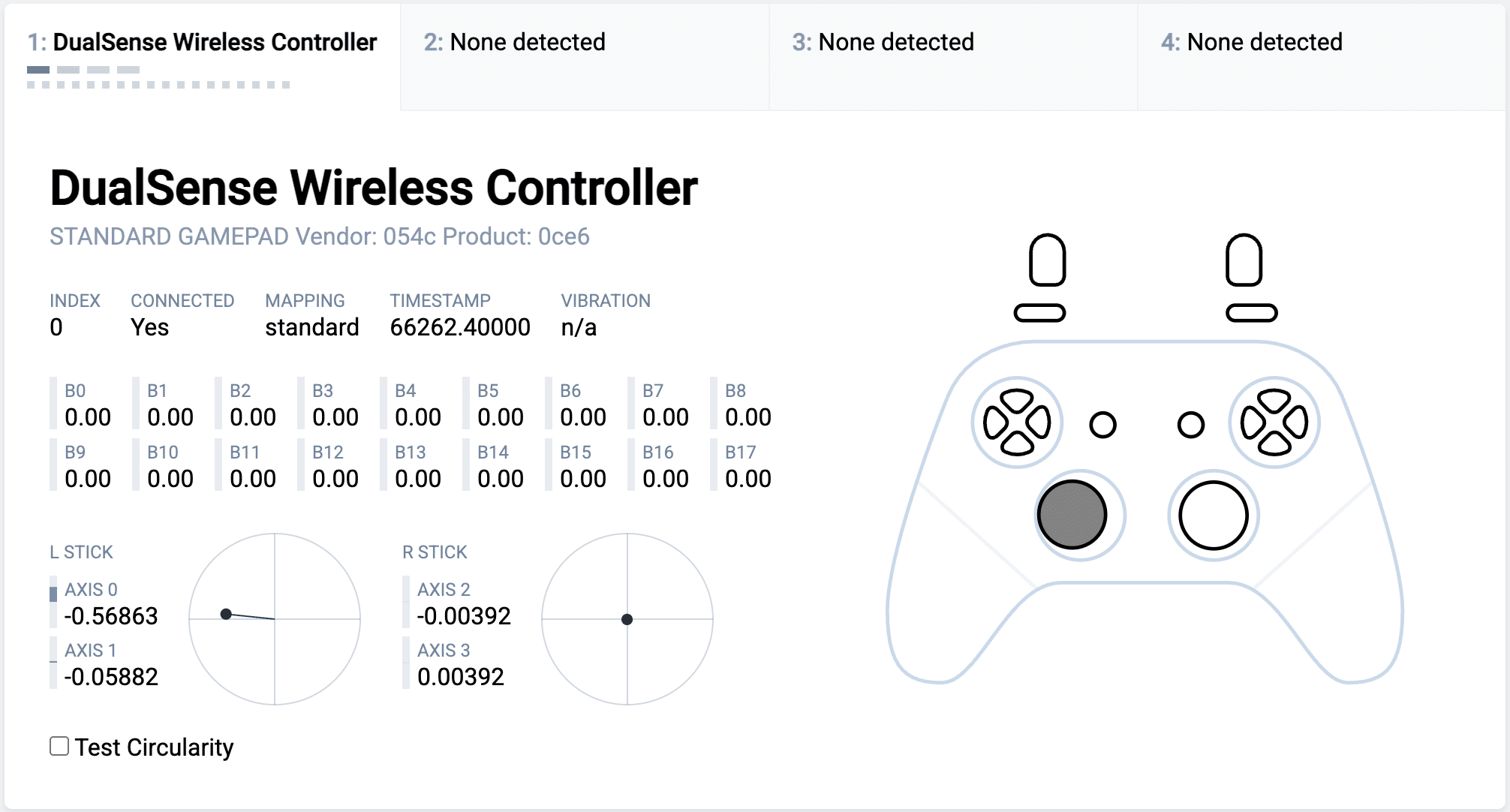This screenshot has width=1510, height=812.
Task: Click the left trigger icon on controller diagram
Action: (1047, 260)
